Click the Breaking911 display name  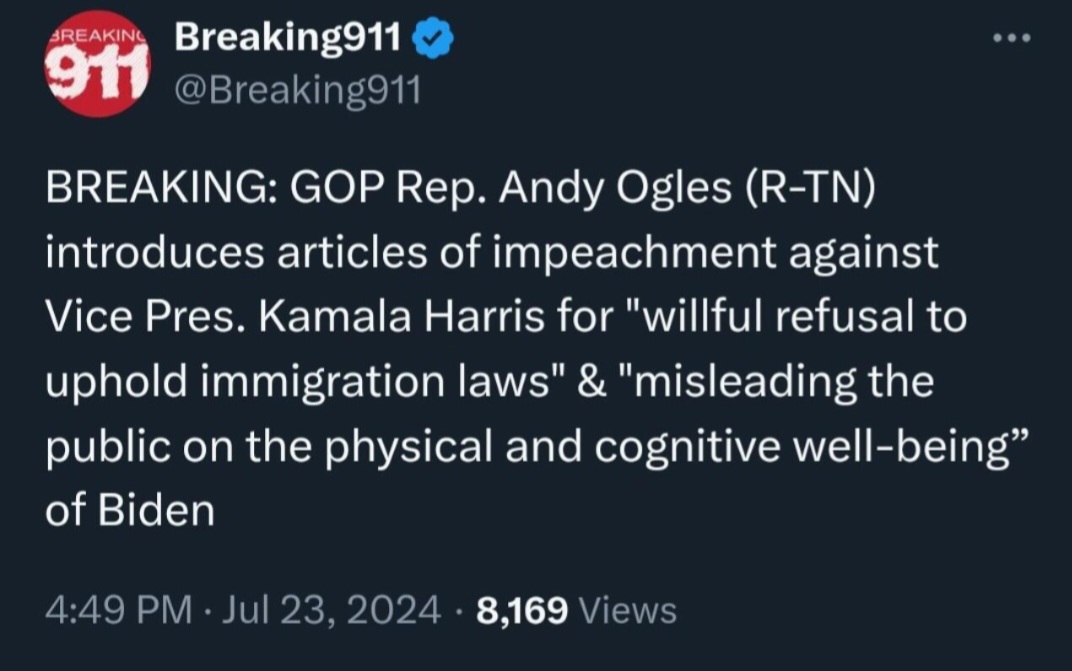(288, 39)
